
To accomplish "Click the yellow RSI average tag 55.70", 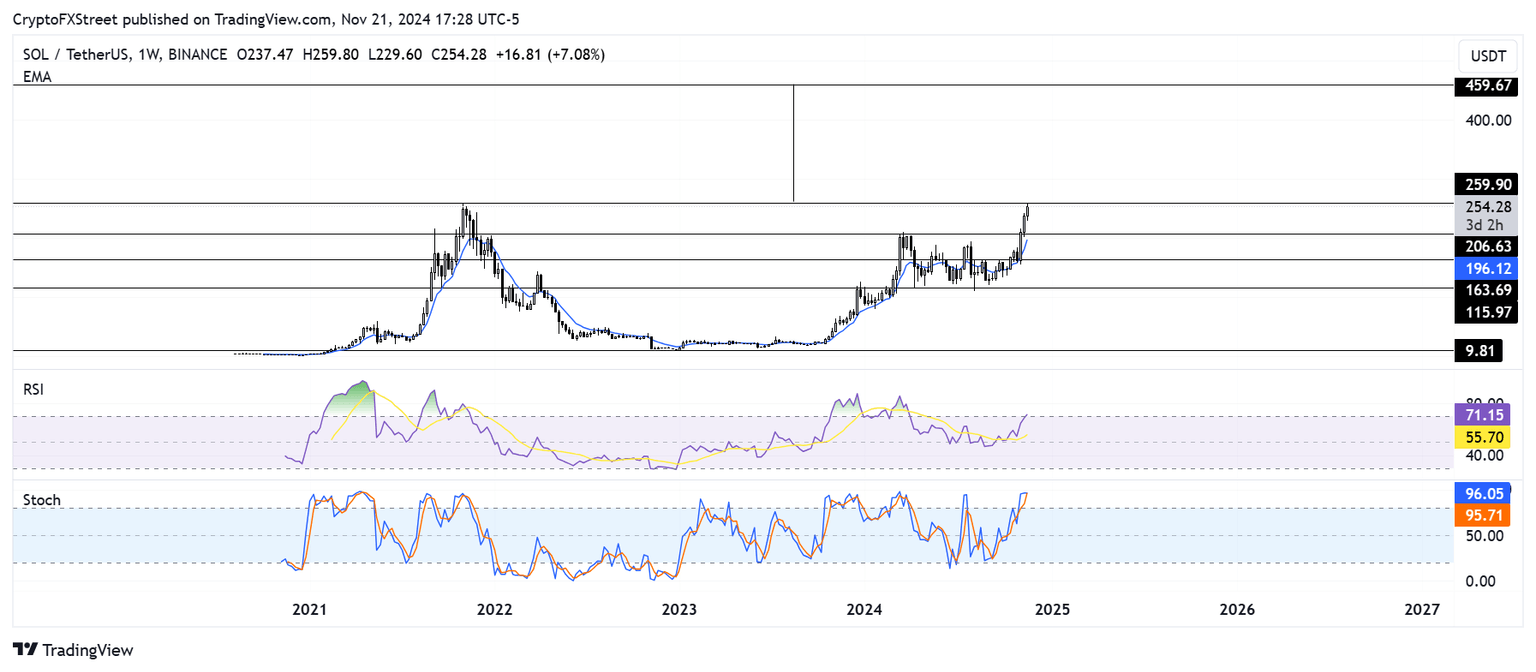I will (x=1477, y=437).
